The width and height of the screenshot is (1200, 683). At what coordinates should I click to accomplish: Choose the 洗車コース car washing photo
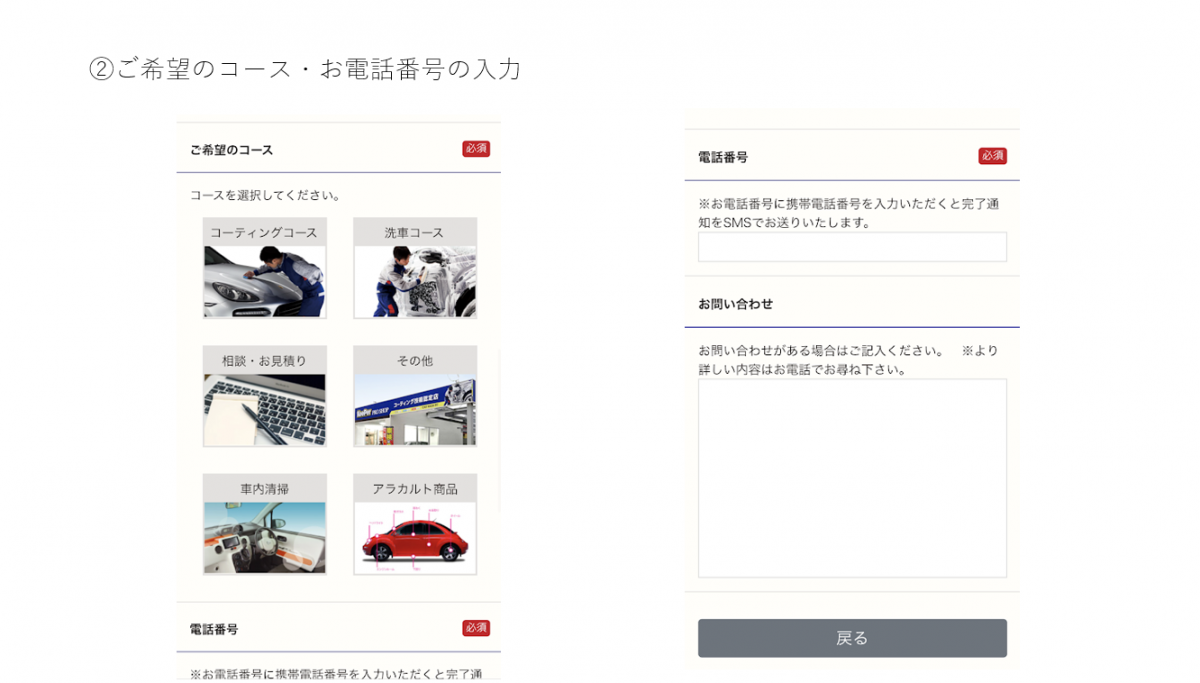click(414, 281)
